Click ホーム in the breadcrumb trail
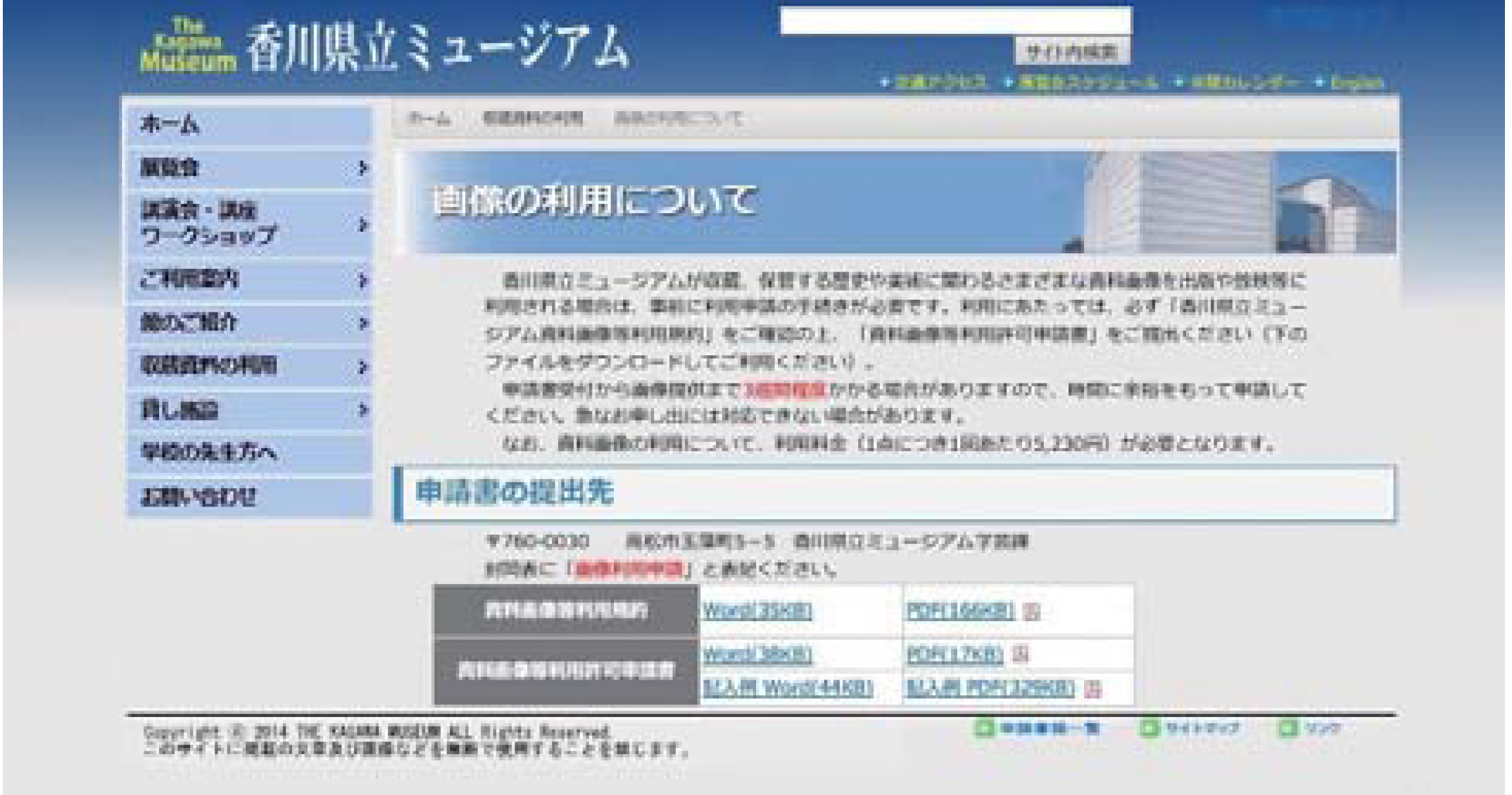The width and height of the screenshot is (1512, 795). 429,119
